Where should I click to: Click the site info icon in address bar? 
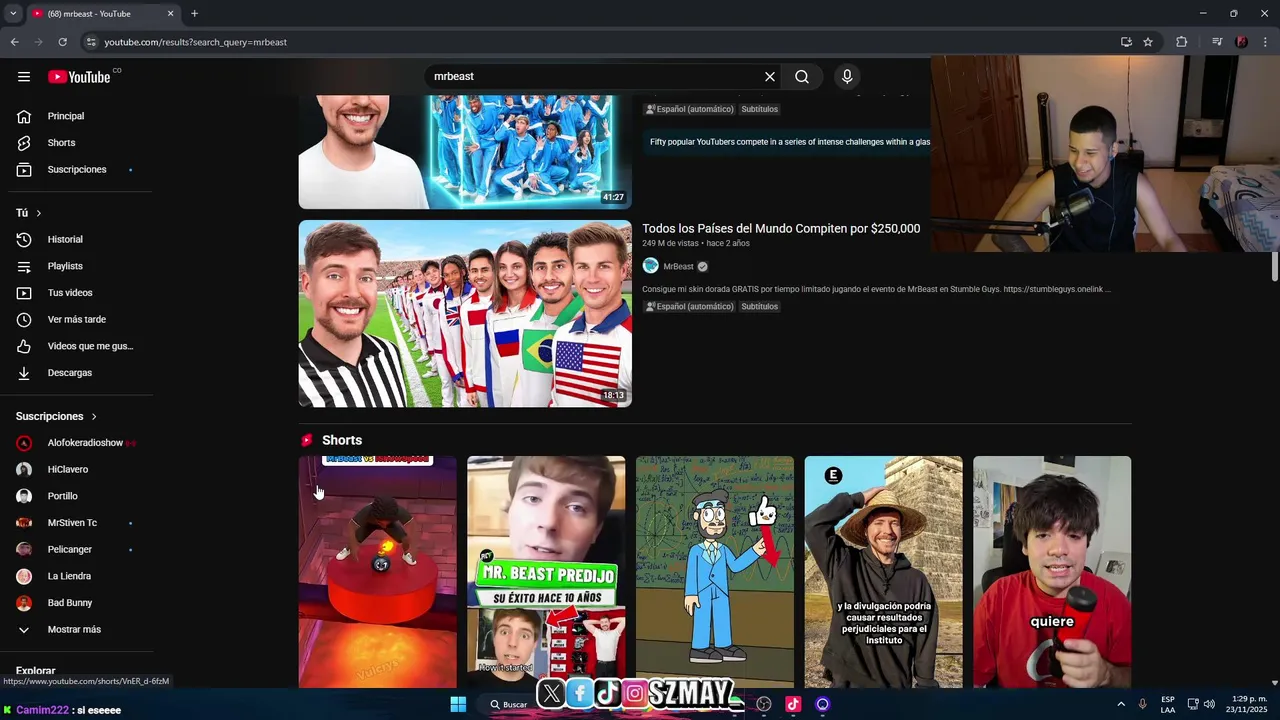pos(91,42)
